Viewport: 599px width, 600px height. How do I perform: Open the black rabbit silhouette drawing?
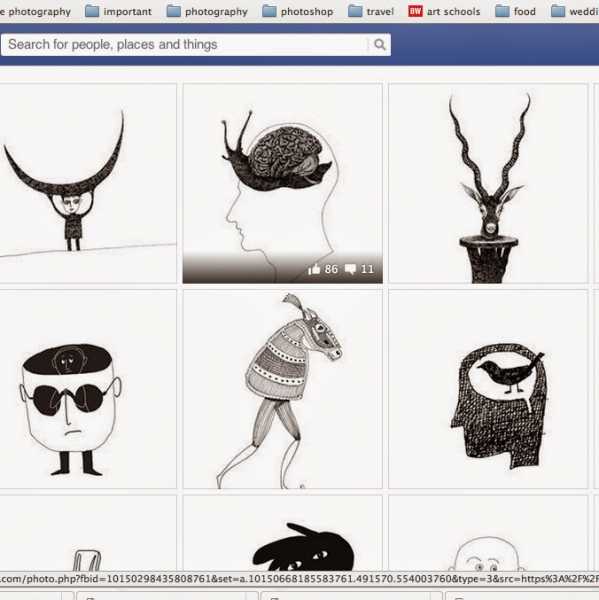282,533
